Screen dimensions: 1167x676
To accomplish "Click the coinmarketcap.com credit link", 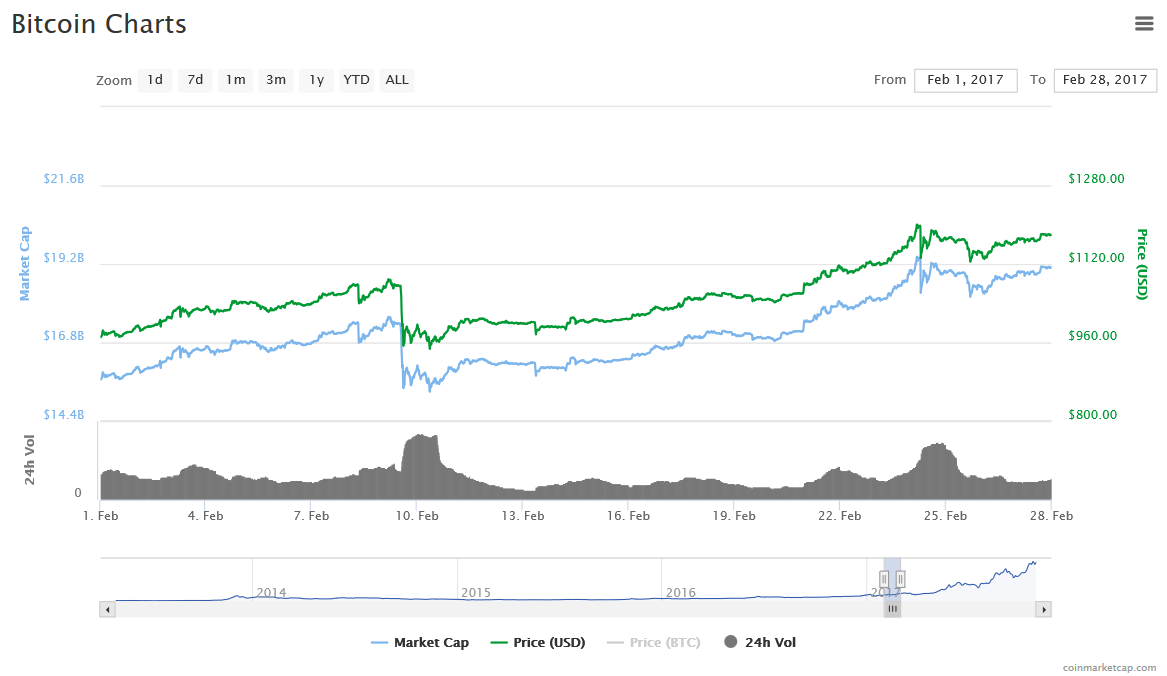I will [x=1109, y=668].
